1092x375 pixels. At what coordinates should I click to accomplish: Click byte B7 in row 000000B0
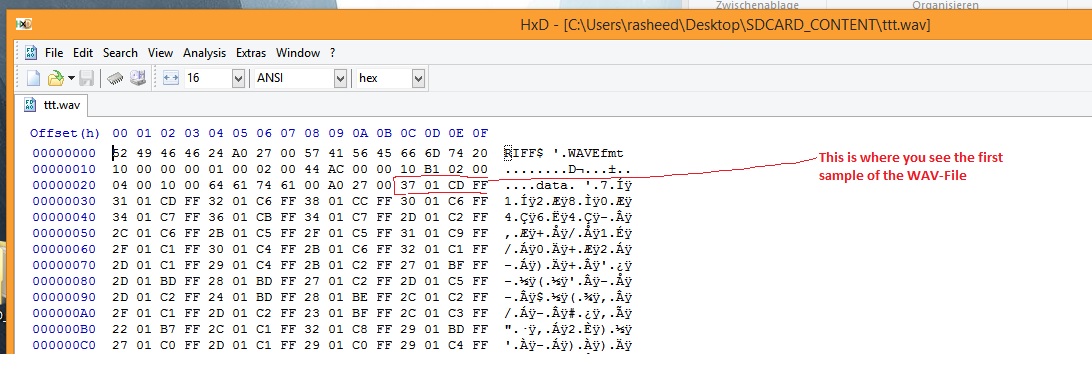168,329
